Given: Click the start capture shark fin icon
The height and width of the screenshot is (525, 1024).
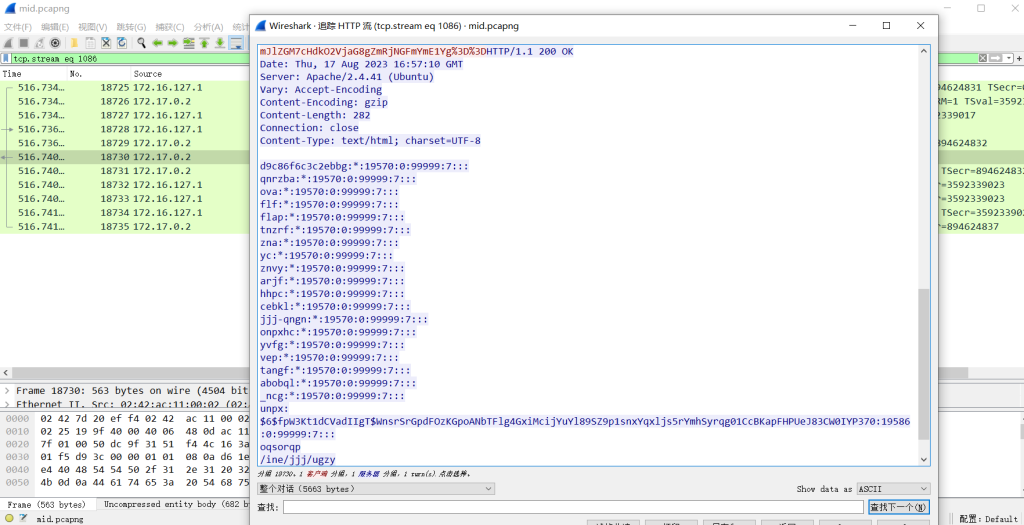Looking at the screenshot, I should coord(8,43).
